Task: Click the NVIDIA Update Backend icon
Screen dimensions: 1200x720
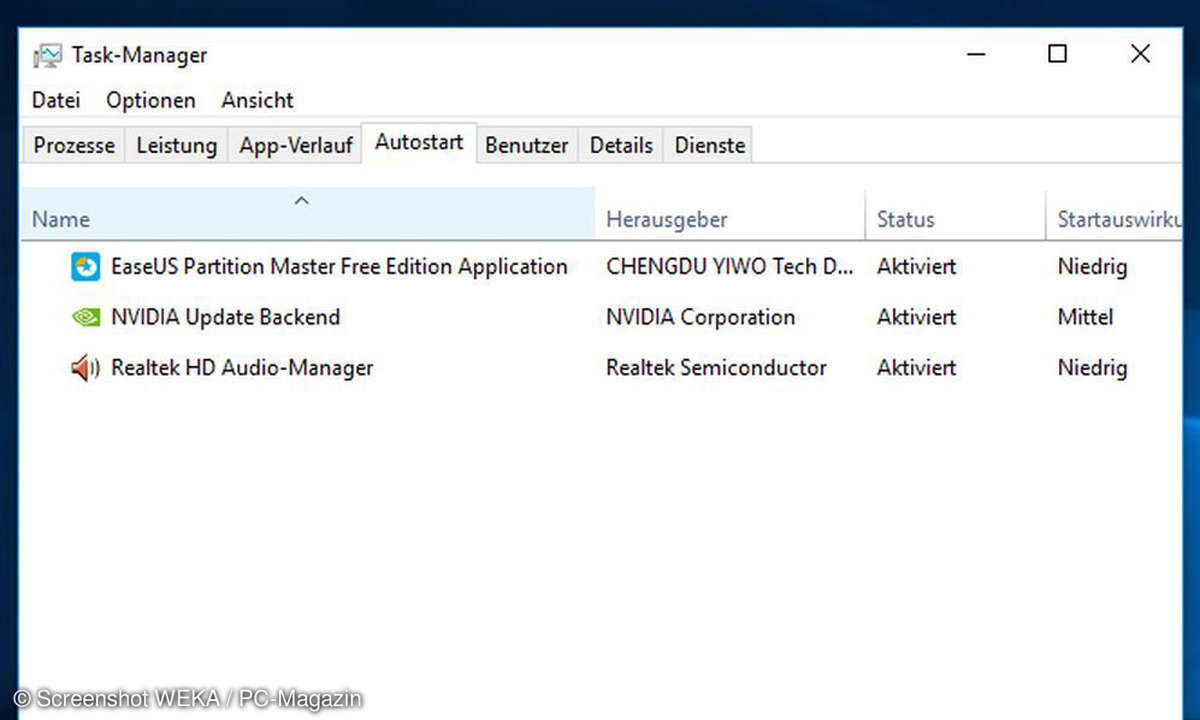Action: point(86,318)
